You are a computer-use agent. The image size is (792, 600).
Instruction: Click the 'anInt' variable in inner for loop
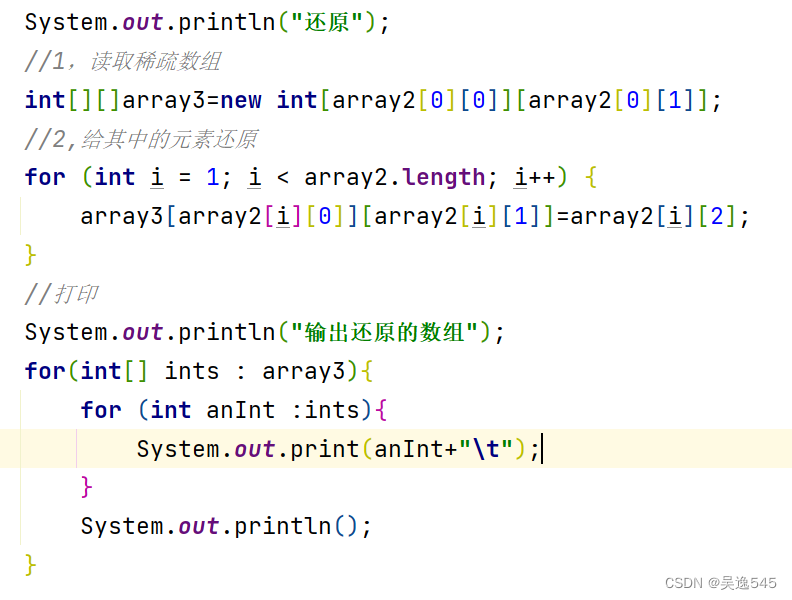240,410
